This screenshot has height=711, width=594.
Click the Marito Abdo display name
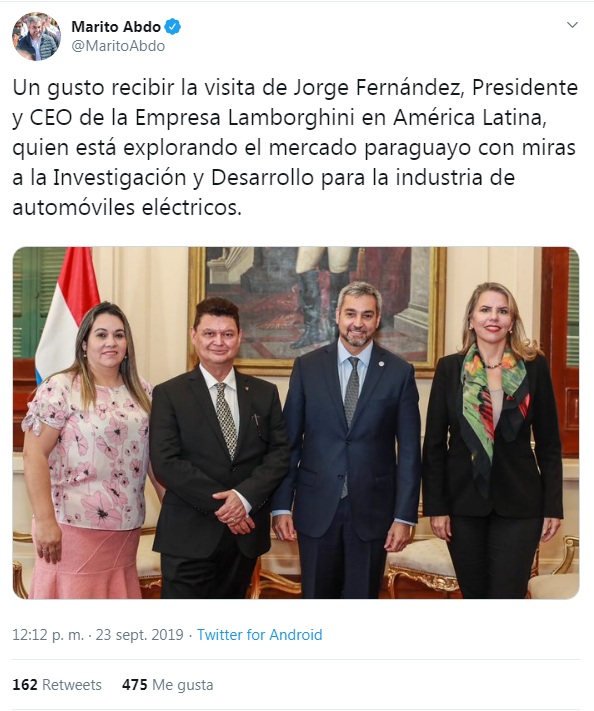point(116,27)
